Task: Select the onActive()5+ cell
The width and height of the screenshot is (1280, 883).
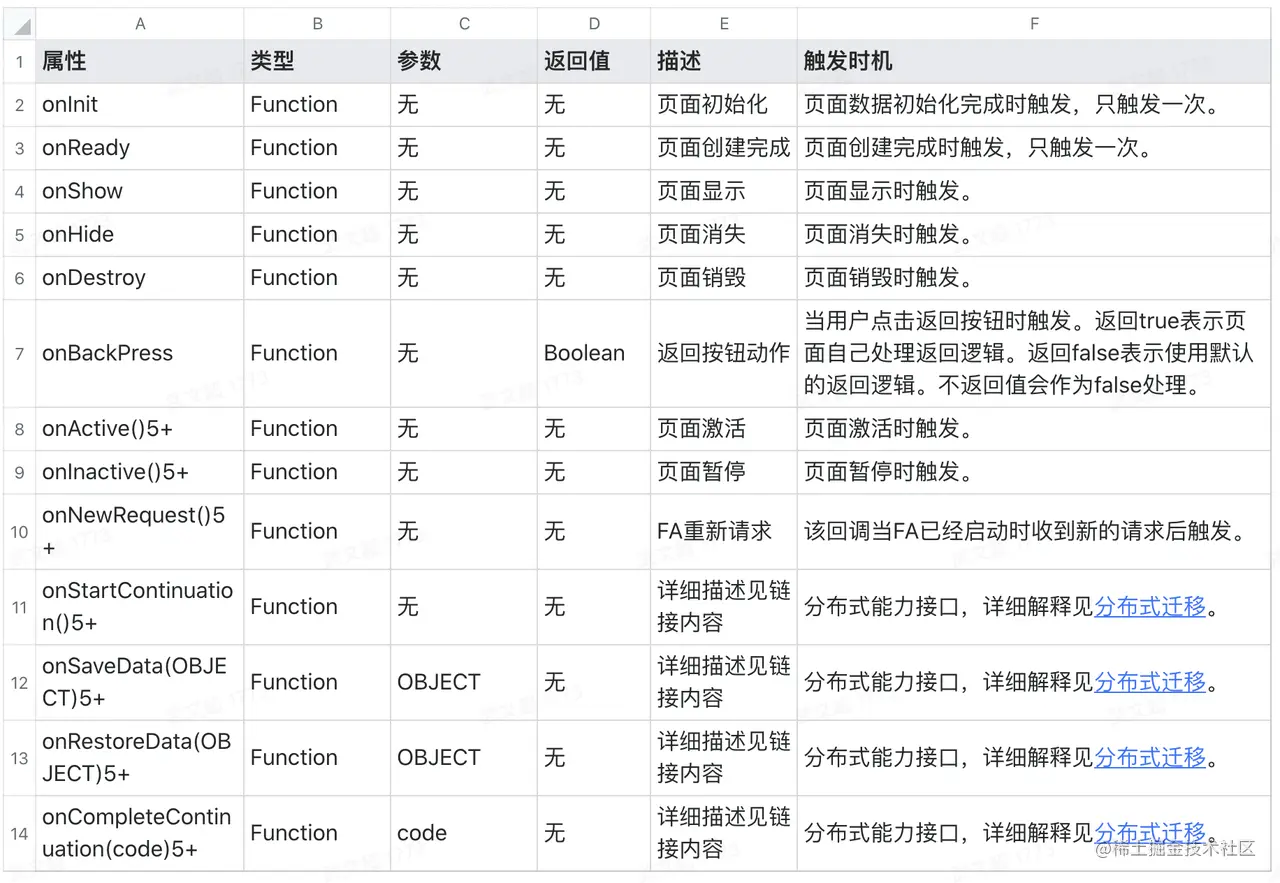Action: (x=140, y=429)
